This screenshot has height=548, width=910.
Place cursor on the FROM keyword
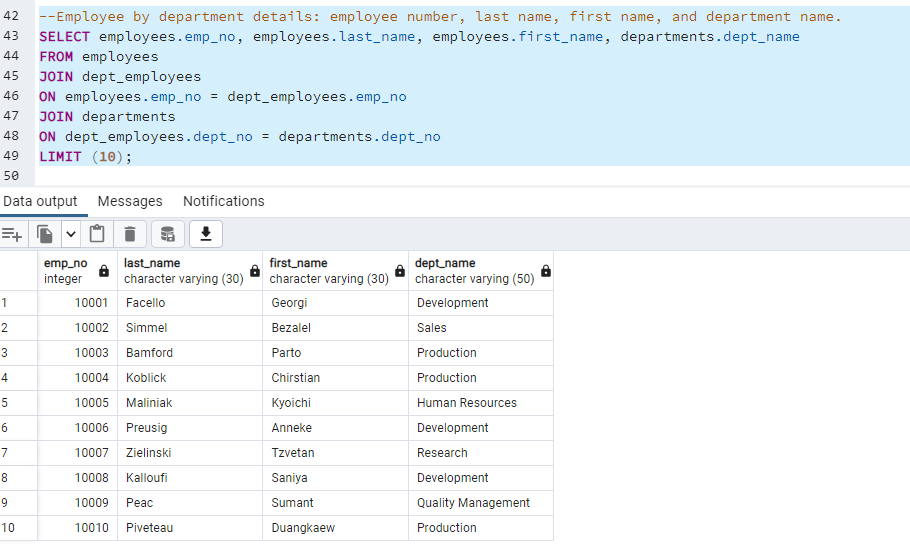[x=56, y=57]
